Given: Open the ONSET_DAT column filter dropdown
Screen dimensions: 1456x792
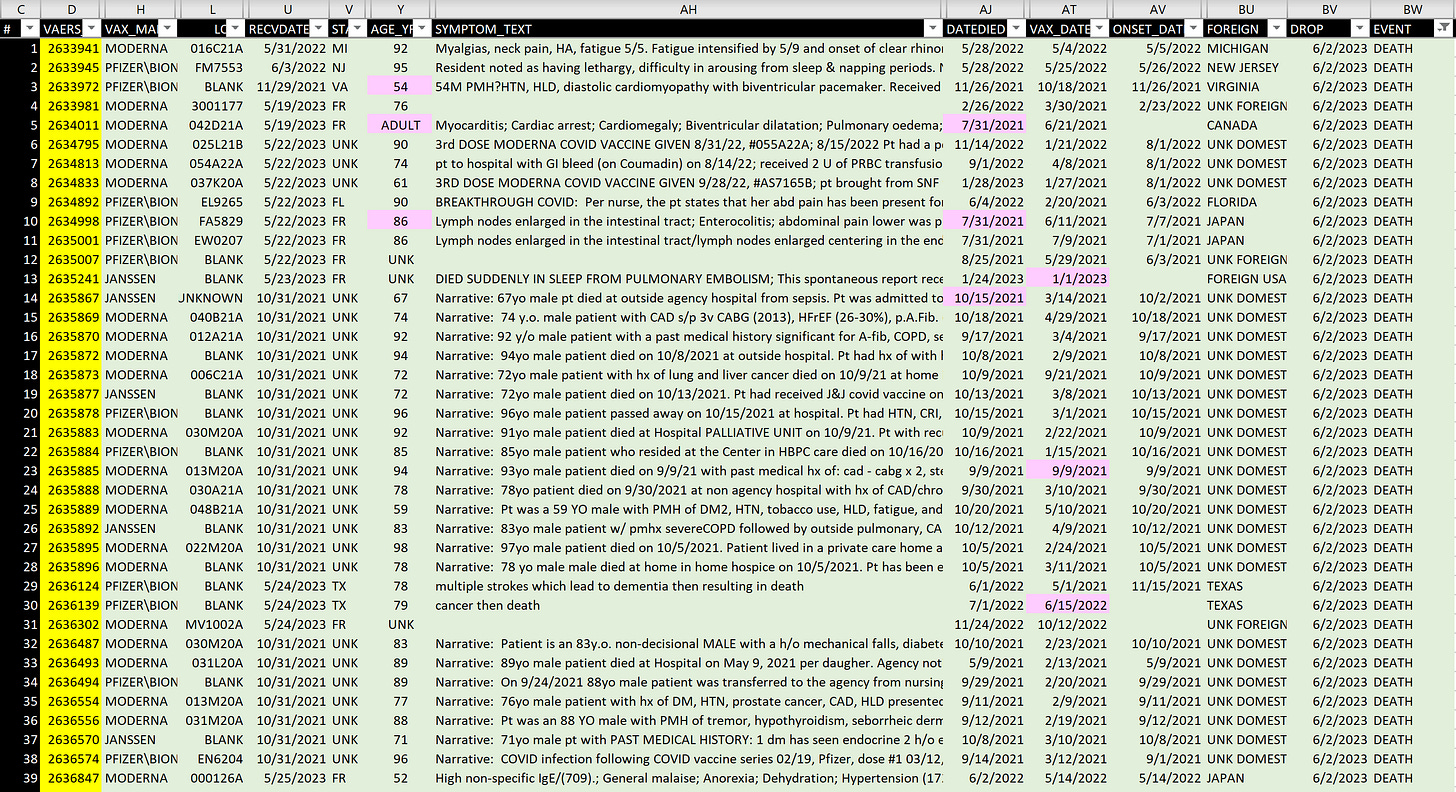Looking at the screenshot, I should (x=1194, y=29).
